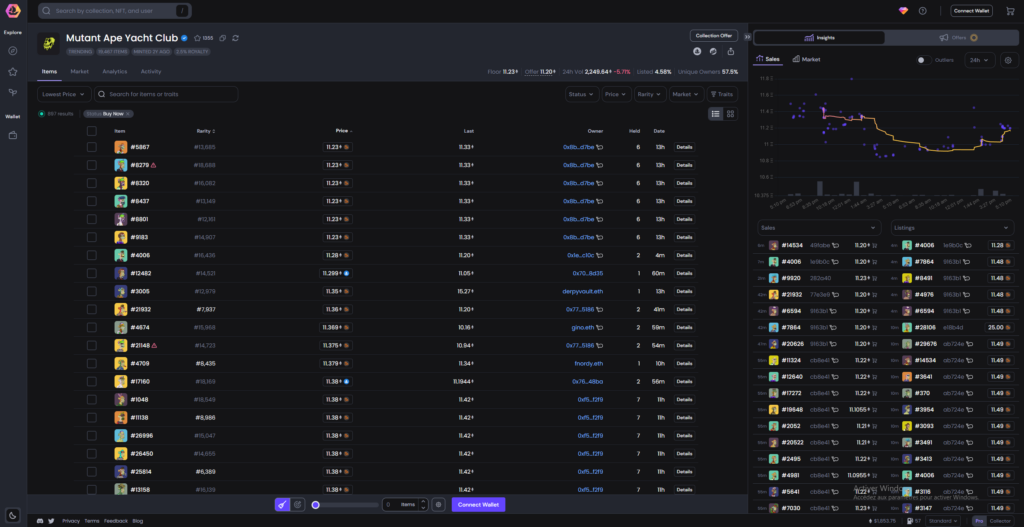
Task: Open the sprout icon in the sidebar
Action: coord(12,93)
